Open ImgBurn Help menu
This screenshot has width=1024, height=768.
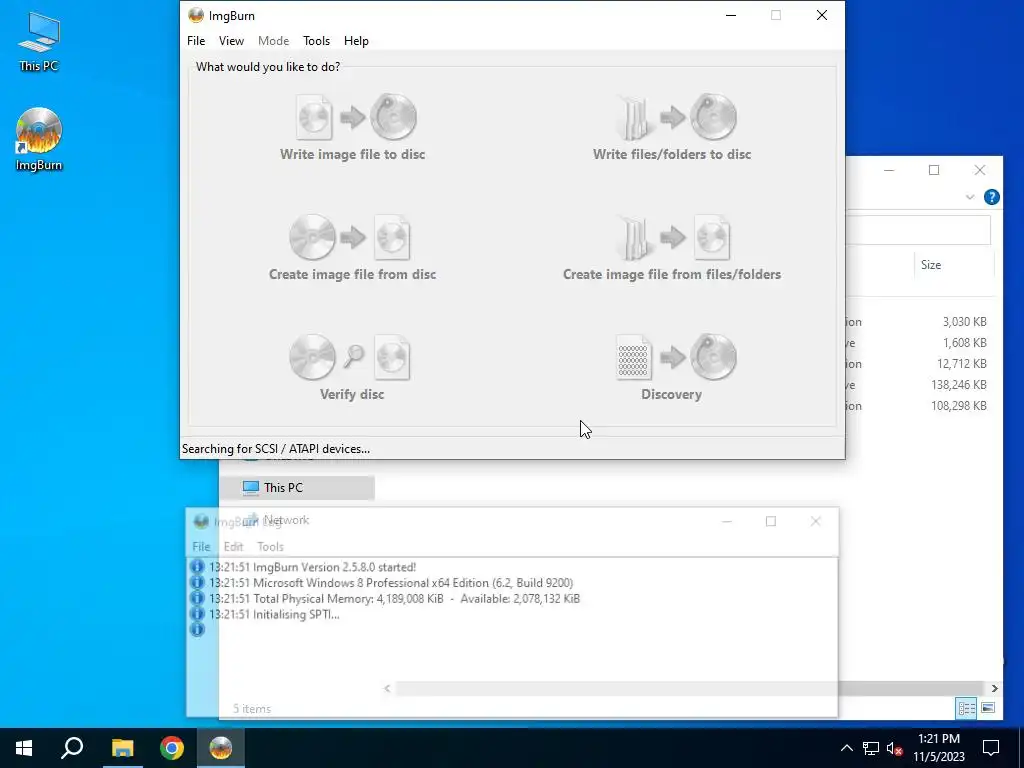[356, 40]
